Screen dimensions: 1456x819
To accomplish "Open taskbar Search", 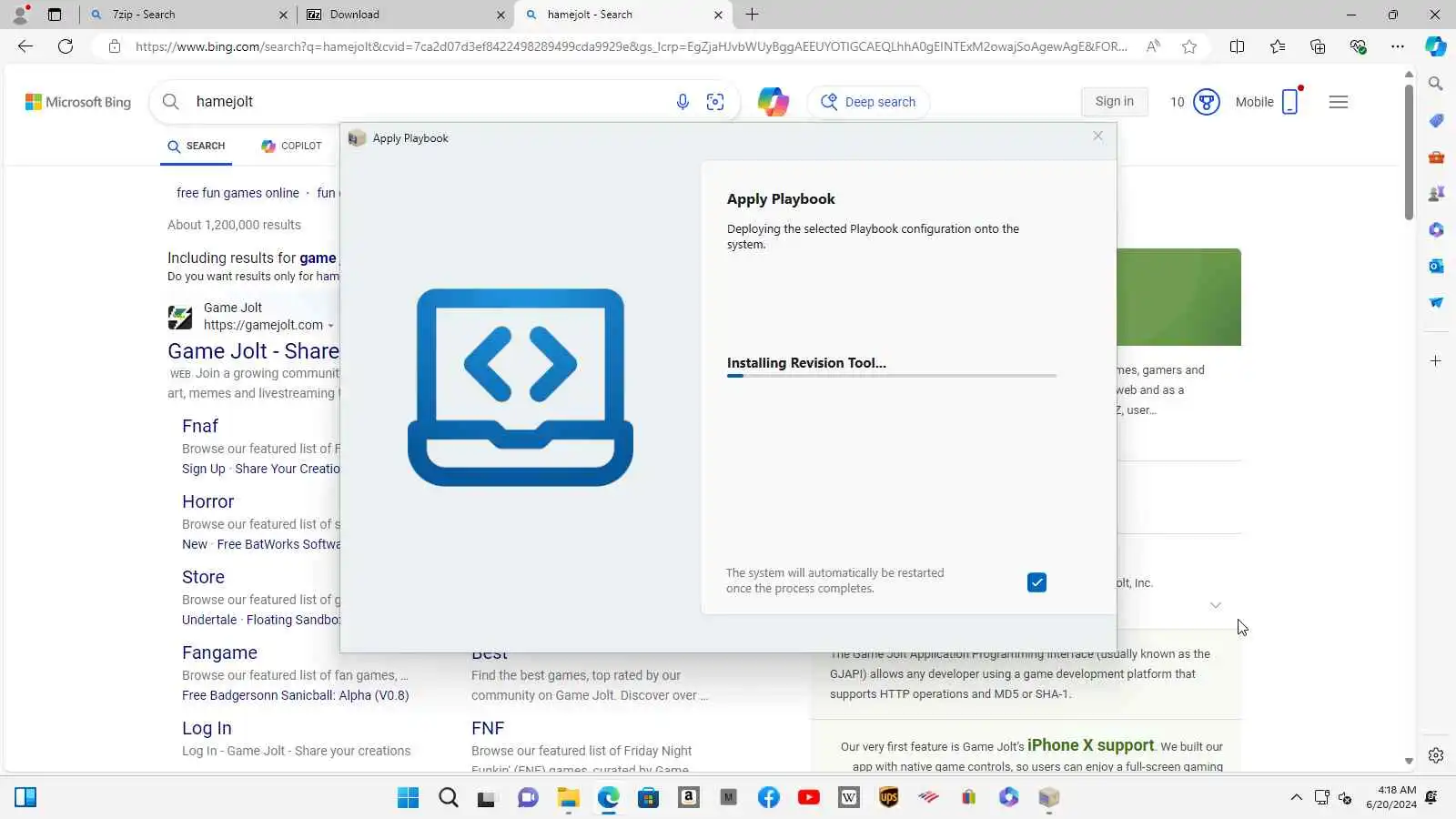I will coord(449,798).
